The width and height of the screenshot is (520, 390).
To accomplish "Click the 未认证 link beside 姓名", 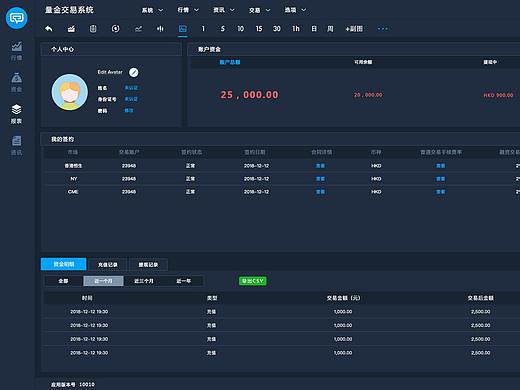I will [x=131, y=88].
